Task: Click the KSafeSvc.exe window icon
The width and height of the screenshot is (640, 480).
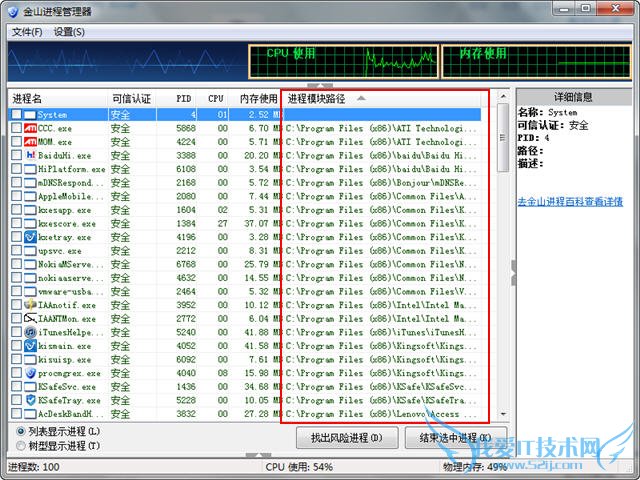Action: pyautogui.click(x=30, y=387)
